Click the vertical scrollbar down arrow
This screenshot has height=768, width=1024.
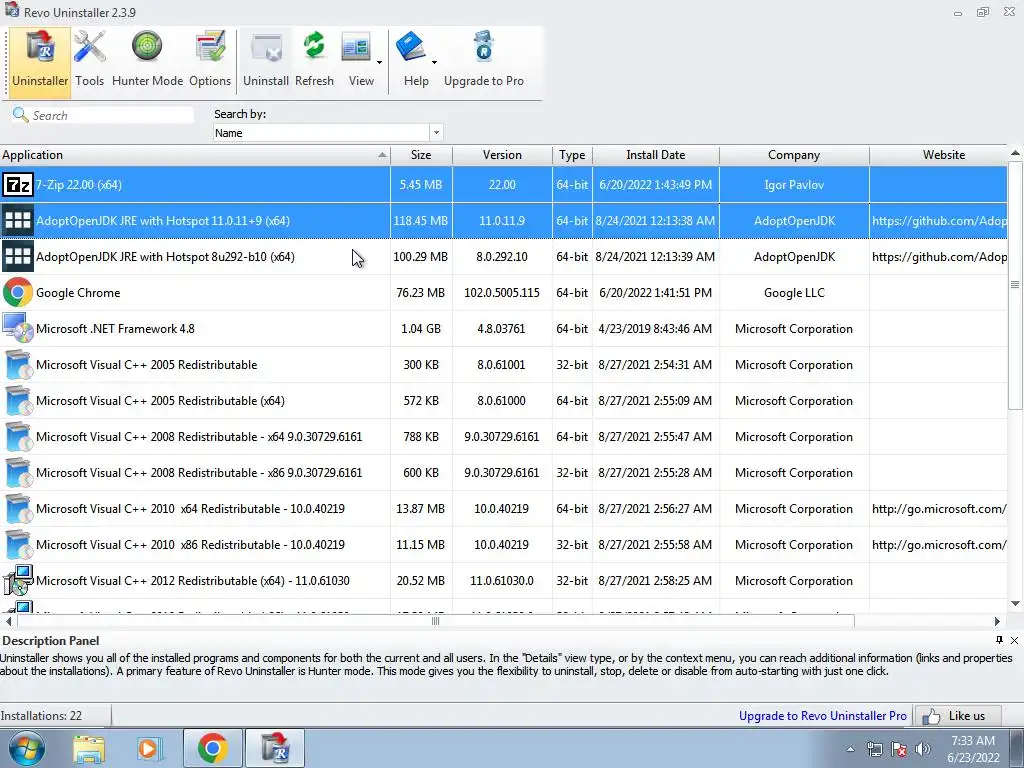(x=1016, y=603)
